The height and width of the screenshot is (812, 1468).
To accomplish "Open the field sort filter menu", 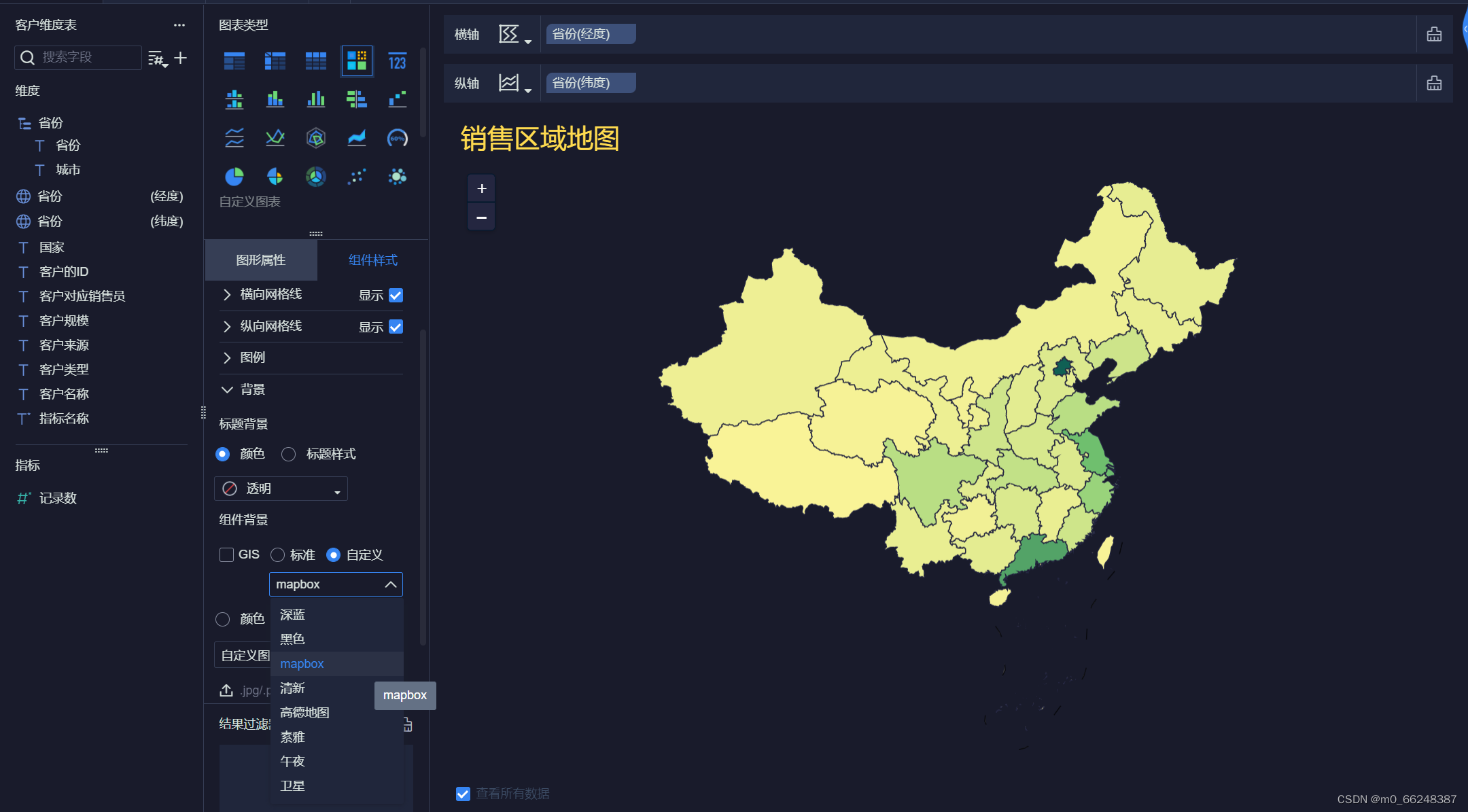I will 158,58.
